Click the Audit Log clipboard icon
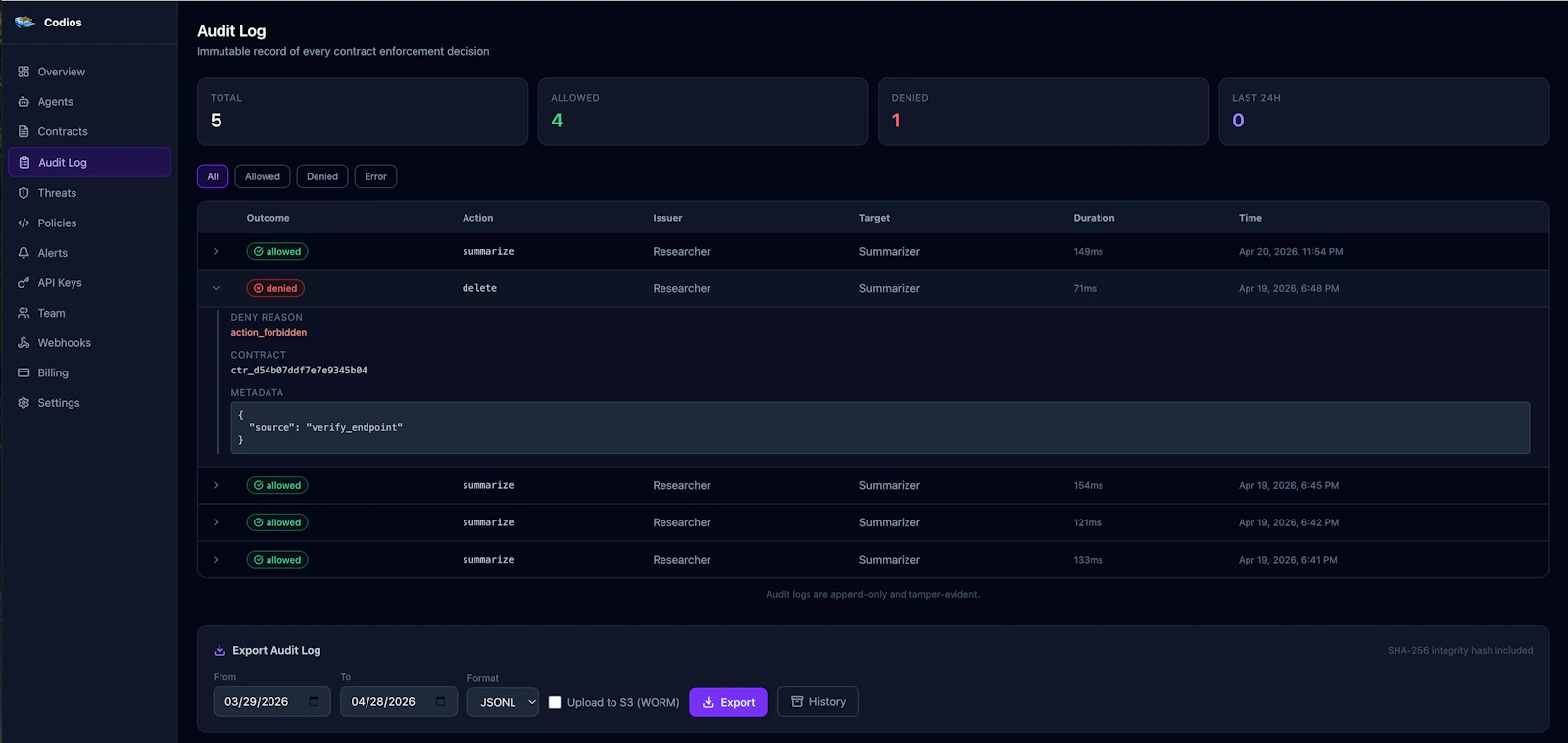 click(x=24, y=163)
